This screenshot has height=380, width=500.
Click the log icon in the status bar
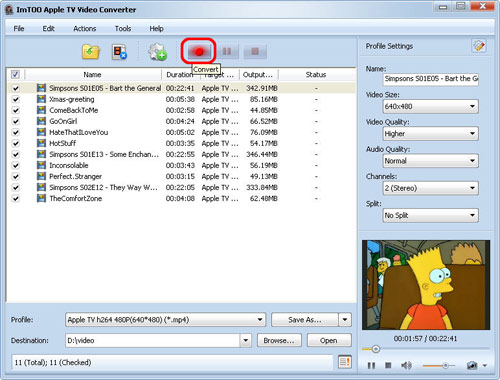click(x=345, y=362)
